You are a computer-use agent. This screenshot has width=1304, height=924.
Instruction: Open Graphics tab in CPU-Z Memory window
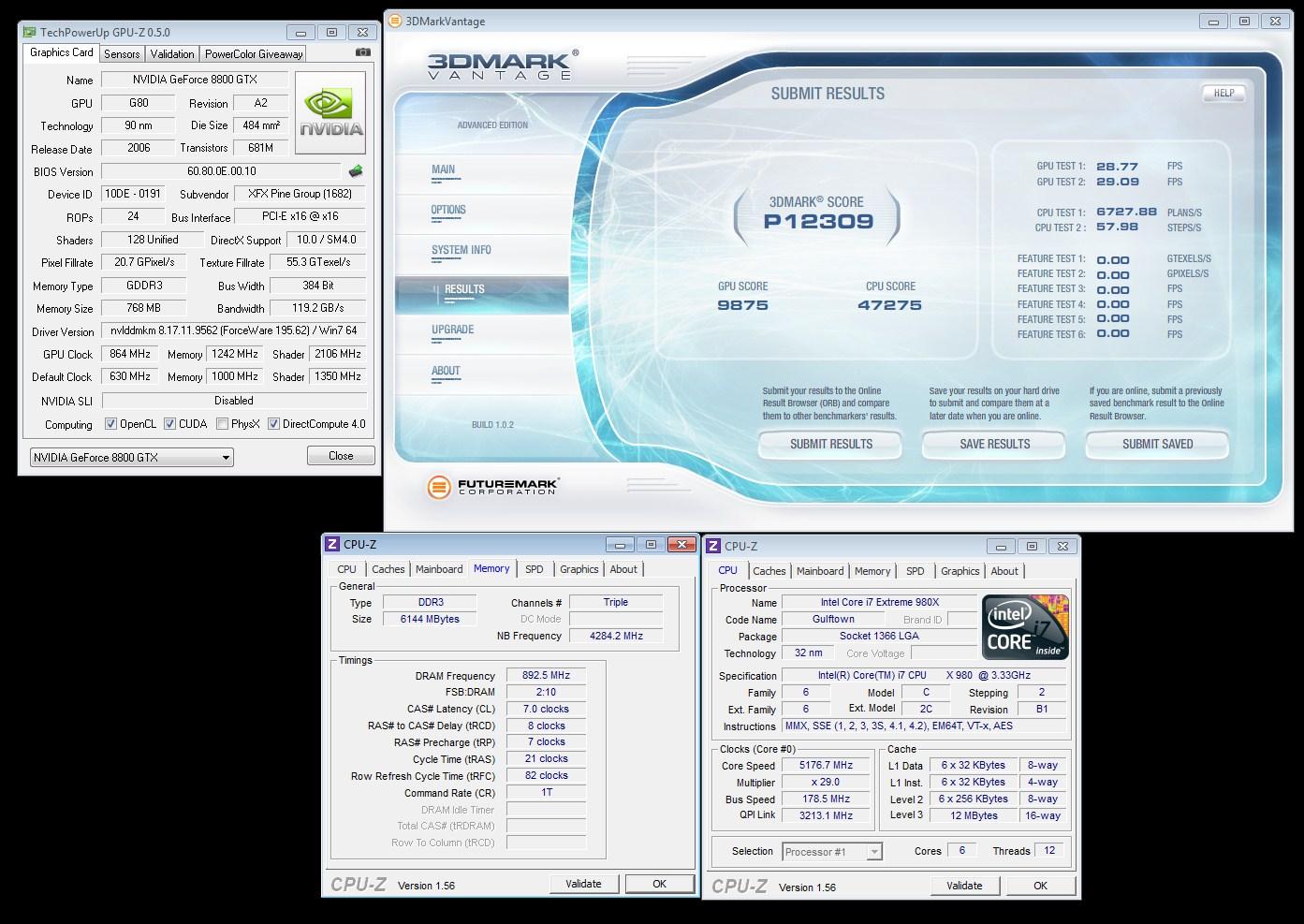579,569
